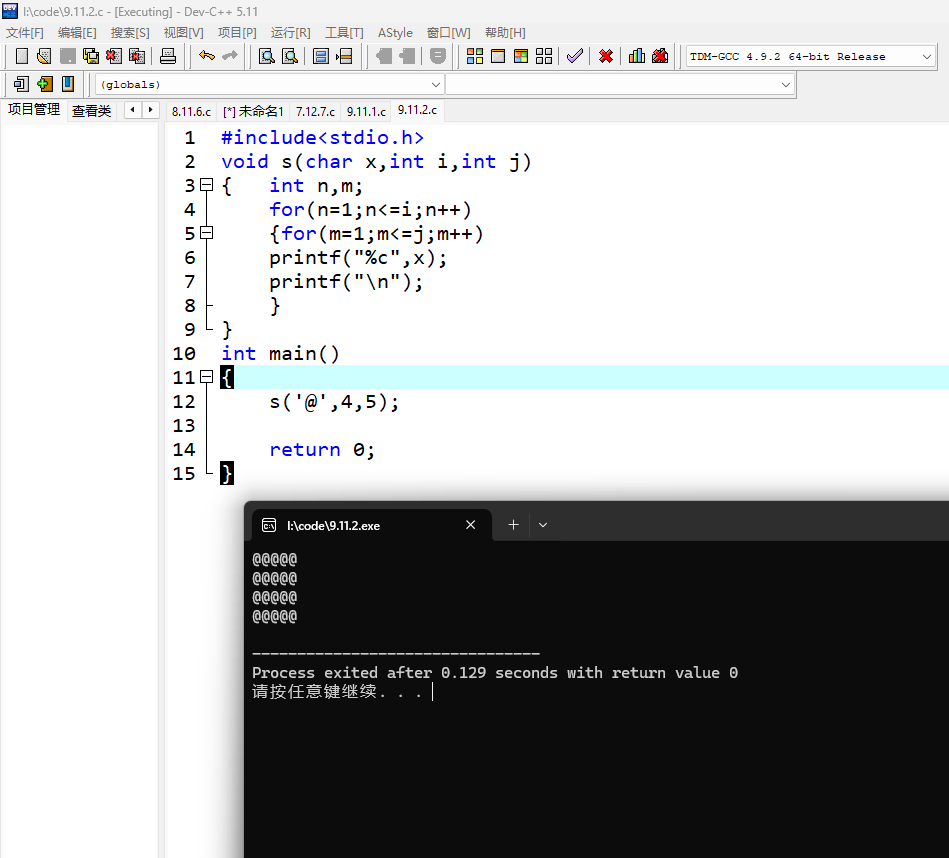Click the Profile Analysis chart icon
The width and height of the screenshot is (949, 858).
pos(637,56)
